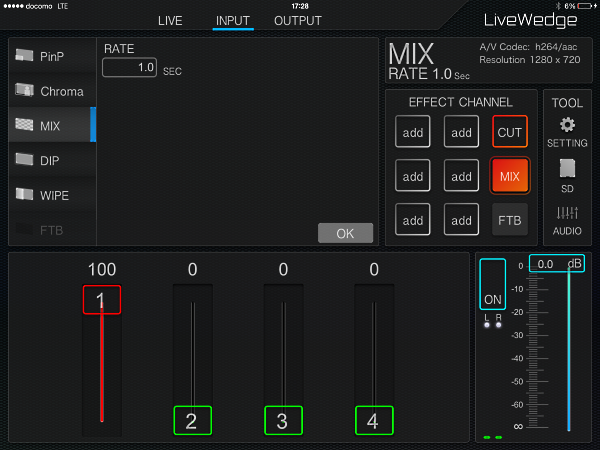Click the Resolution 1280 x 720 text
The image size is (600, 450).
530,60
